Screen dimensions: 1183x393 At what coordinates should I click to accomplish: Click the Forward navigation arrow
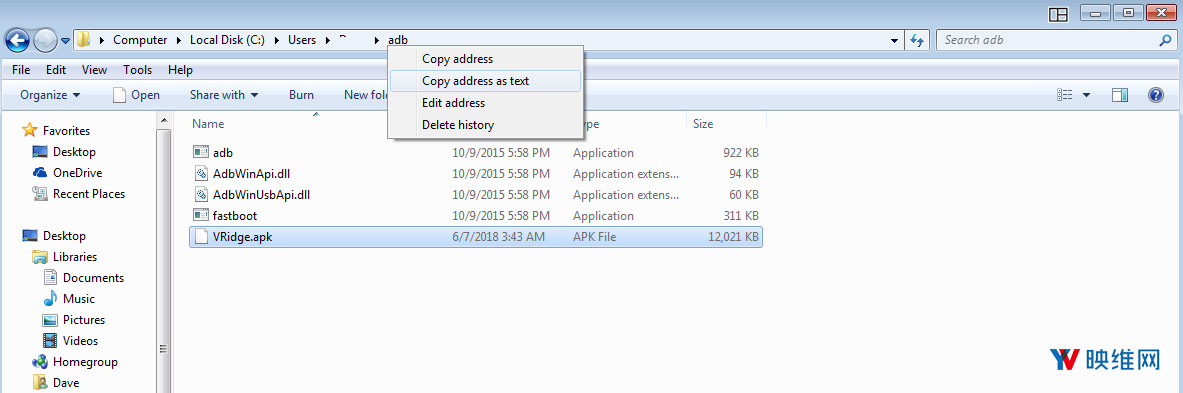[45, 40]
